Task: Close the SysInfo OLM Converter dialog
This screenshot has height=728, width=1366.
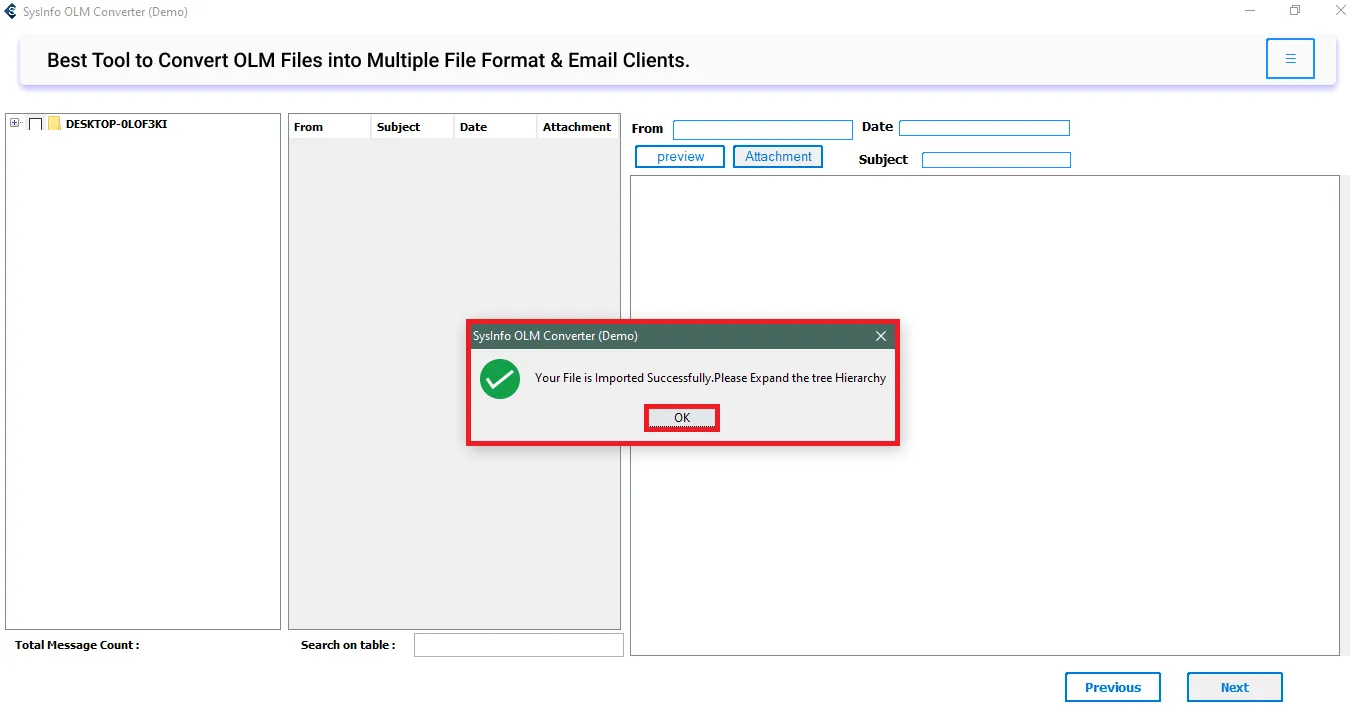Action: pos(881,336)
